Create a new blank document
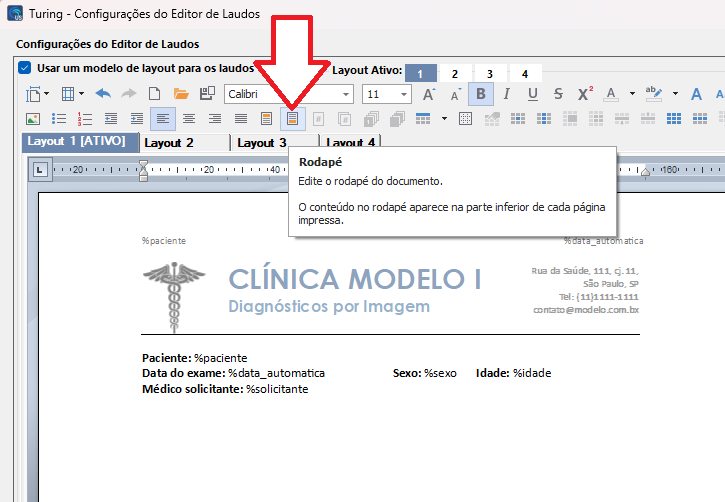 tap(155, 94)
